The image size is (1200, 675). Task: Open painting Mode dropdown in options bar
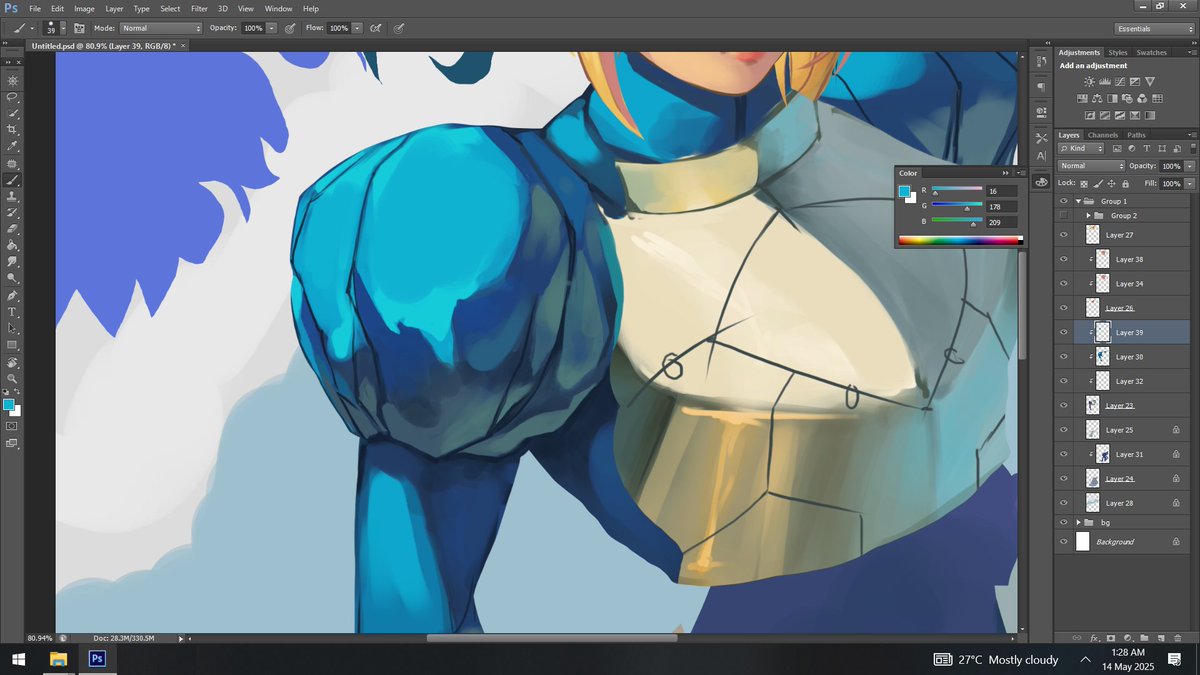click(160, 28)
